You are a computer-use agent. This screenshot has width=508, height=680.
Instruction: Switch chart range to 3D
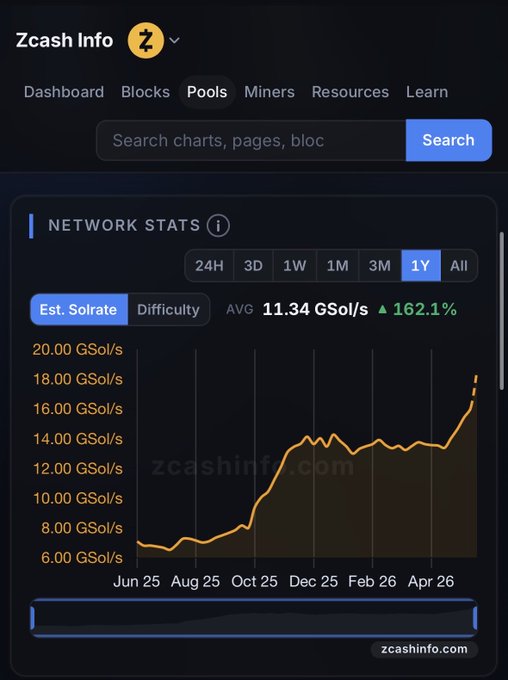(253, 265)
